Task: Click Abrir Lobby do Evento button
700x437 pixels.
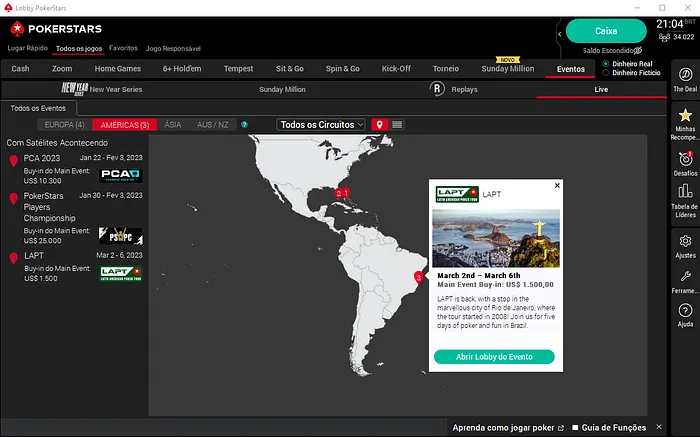Action: pos(494,357)
